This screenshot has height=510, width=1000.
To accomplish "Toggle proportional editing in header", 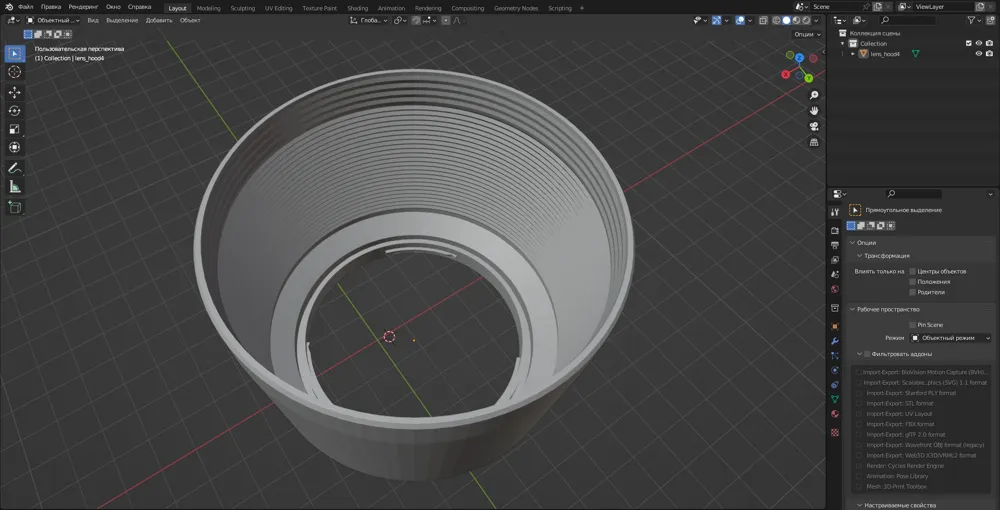I will pos(446,20).
